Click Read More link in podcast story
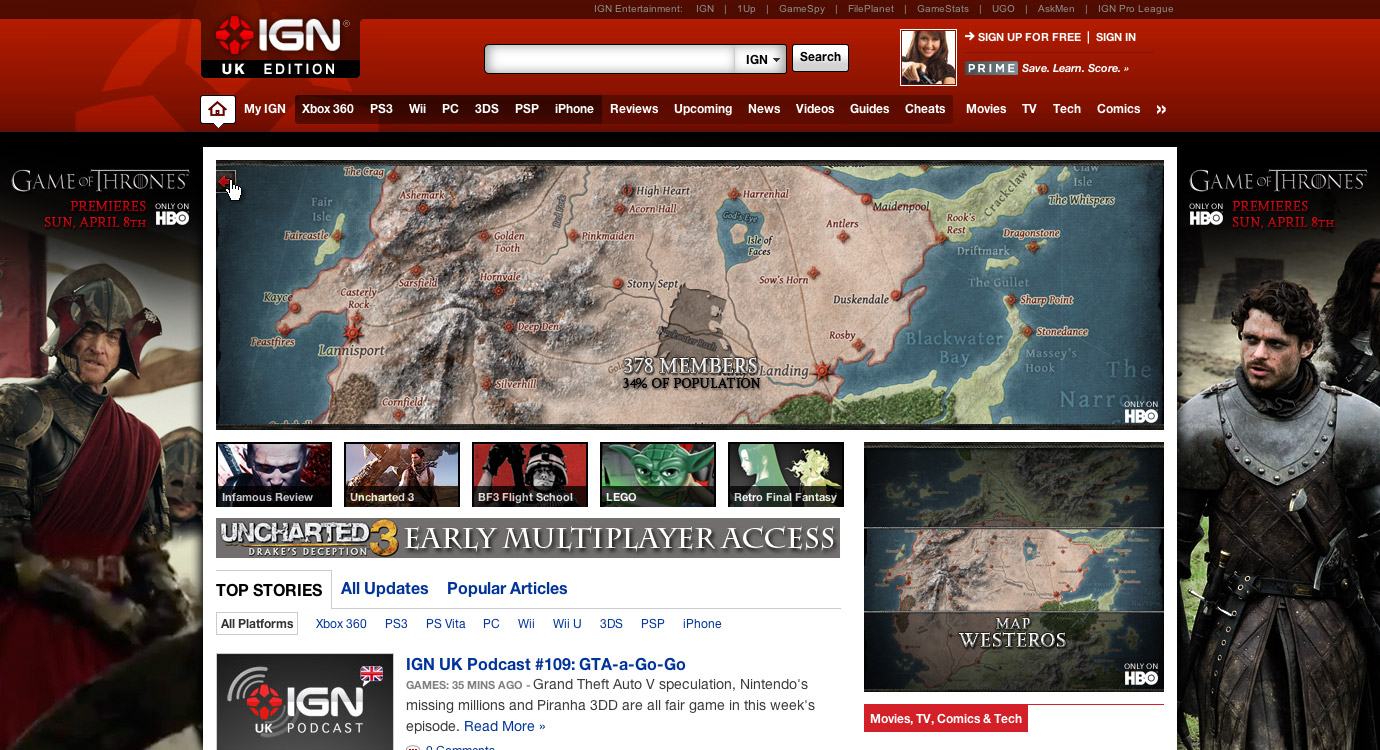The height and width of the screenshot is (750, 1380). click(504, 727)
